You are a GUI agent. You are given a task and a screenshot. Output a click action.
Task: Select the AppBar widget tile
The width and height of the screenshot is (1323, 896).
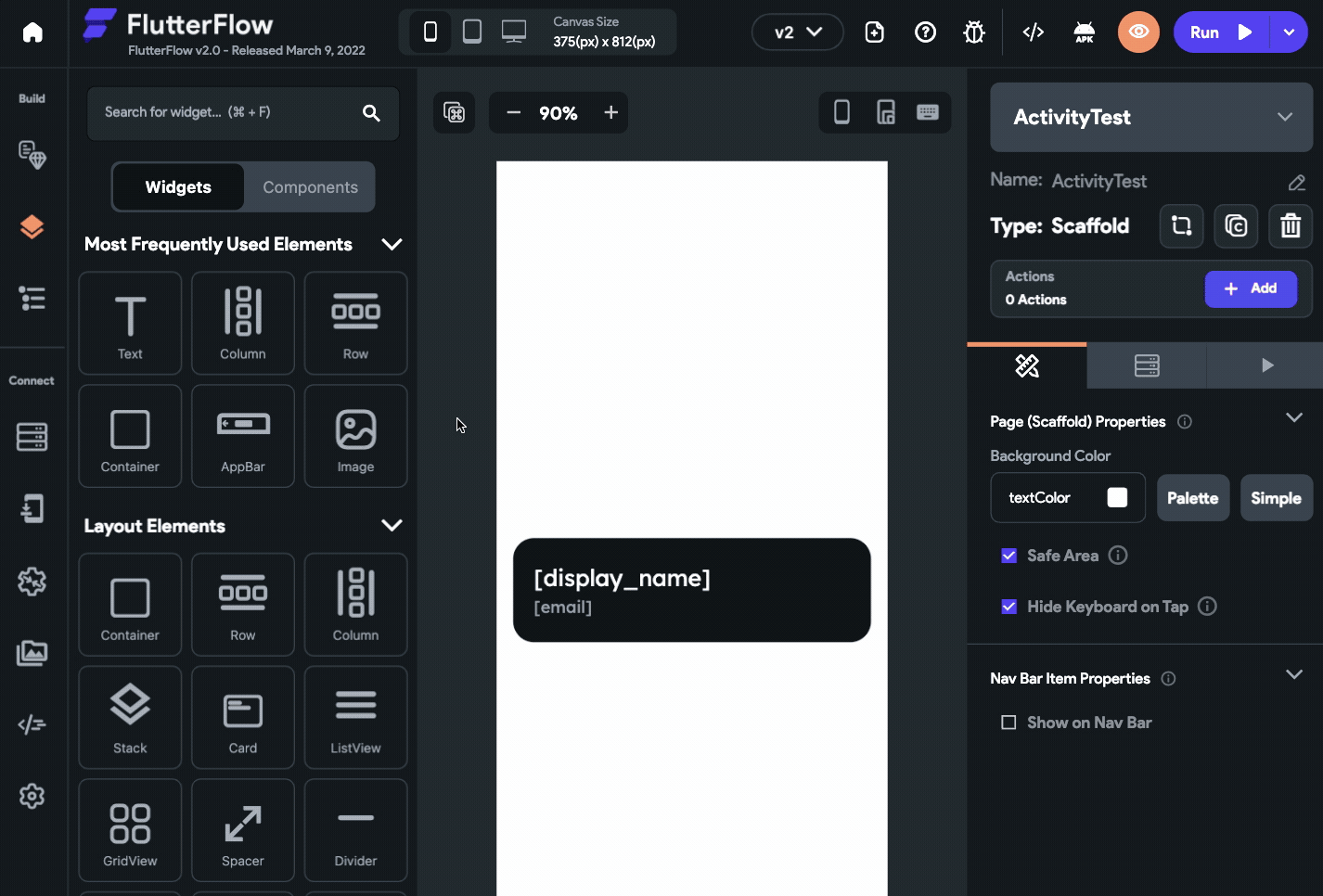point(243,436)
